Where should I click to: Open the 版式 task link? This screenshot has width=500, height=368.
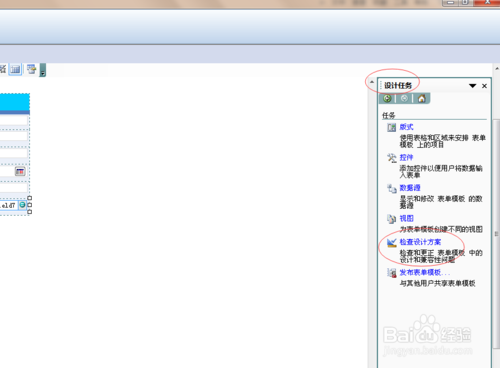[406, 127]
